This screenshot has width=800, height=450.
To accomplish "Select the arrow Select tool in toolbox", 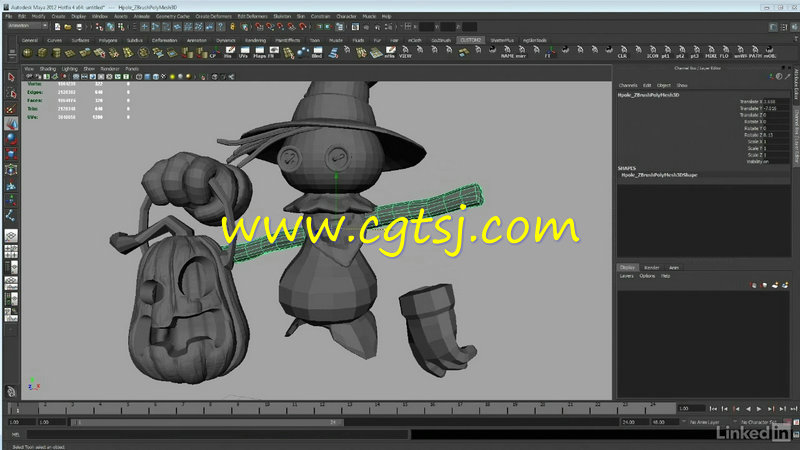I will [x=11, y=78].
